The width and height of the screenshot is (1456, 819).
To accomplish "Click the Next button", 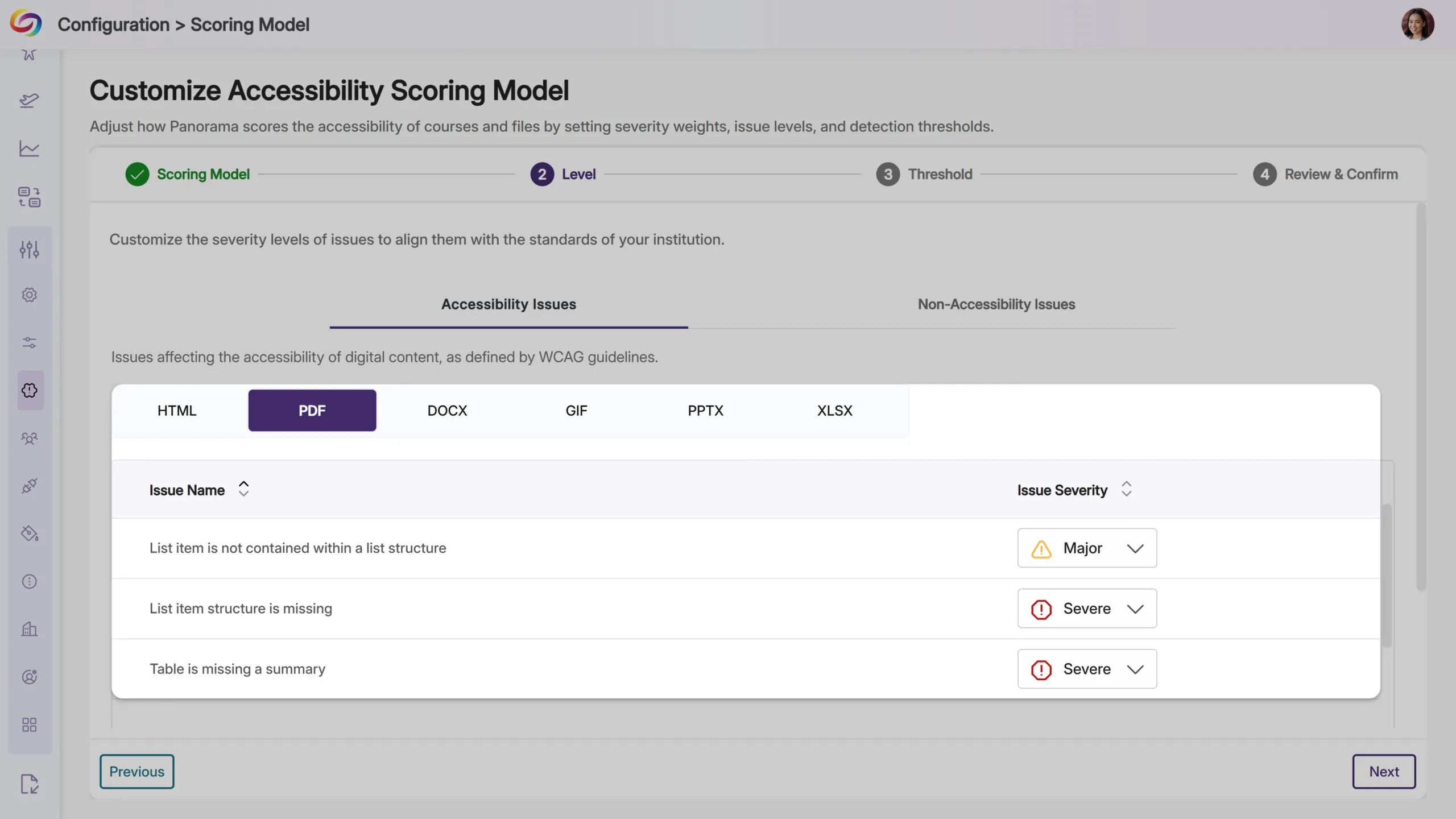I will [1384, 771].
